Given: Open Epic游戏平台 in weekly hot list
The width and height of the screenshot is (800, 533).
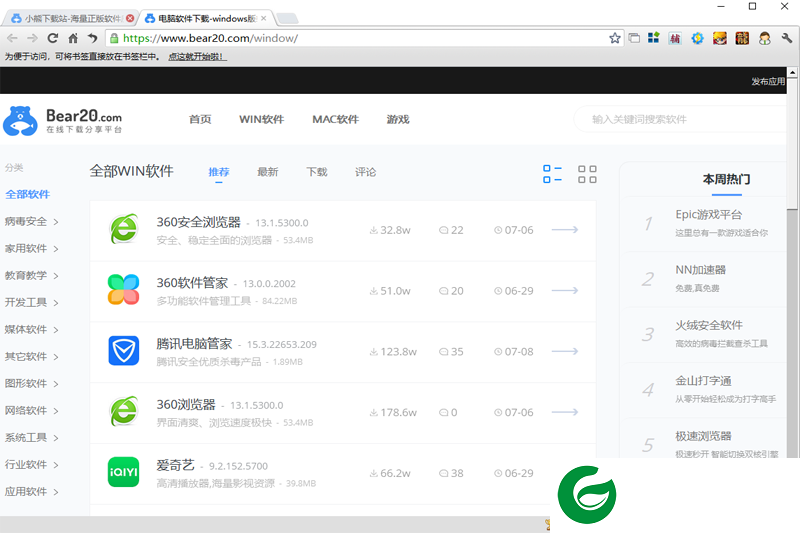Looking at the screenshot, I should (x=709, y=215).
